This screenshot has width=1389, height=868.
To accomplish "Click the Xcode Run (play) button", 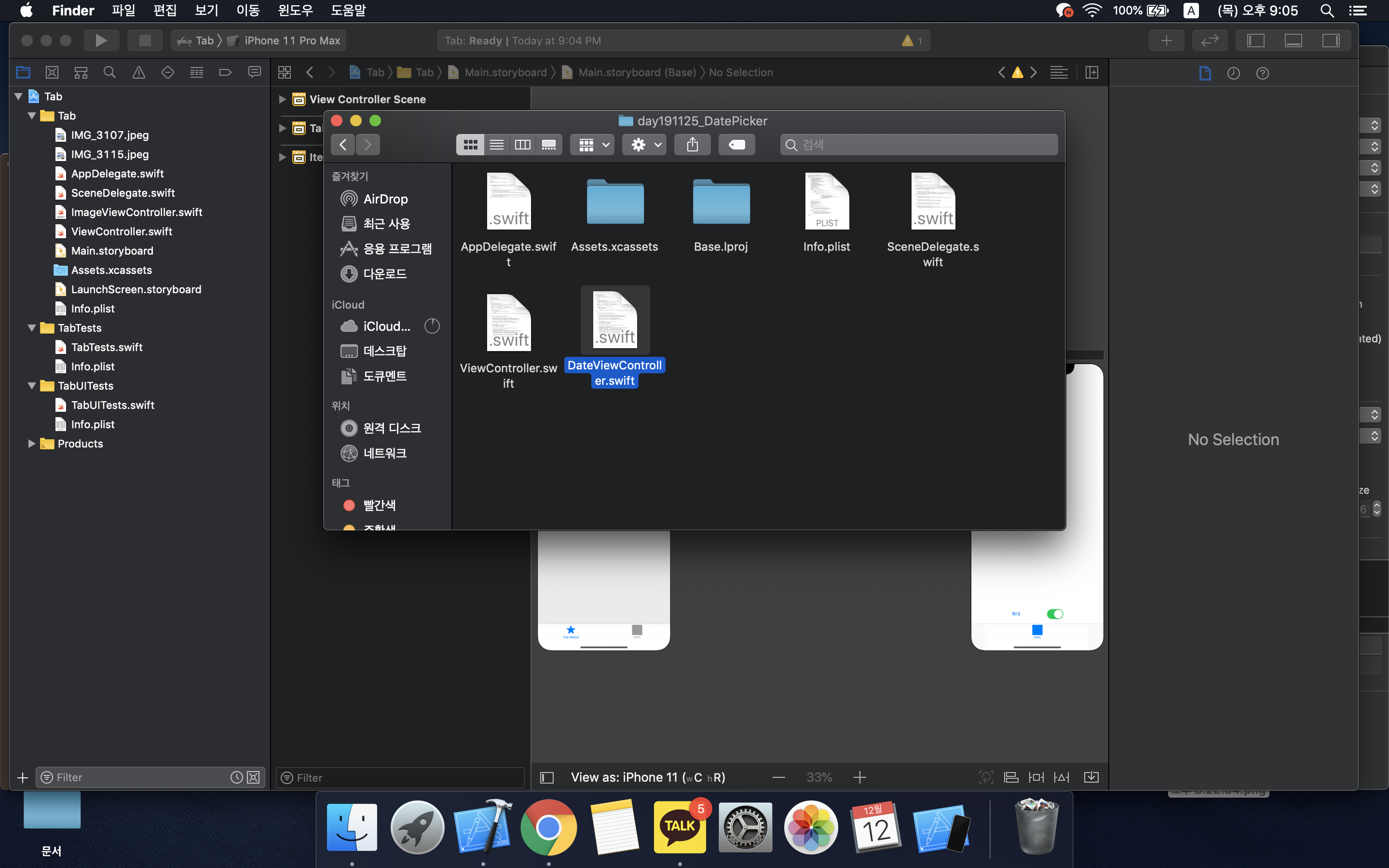I will (x=101, y=40).
